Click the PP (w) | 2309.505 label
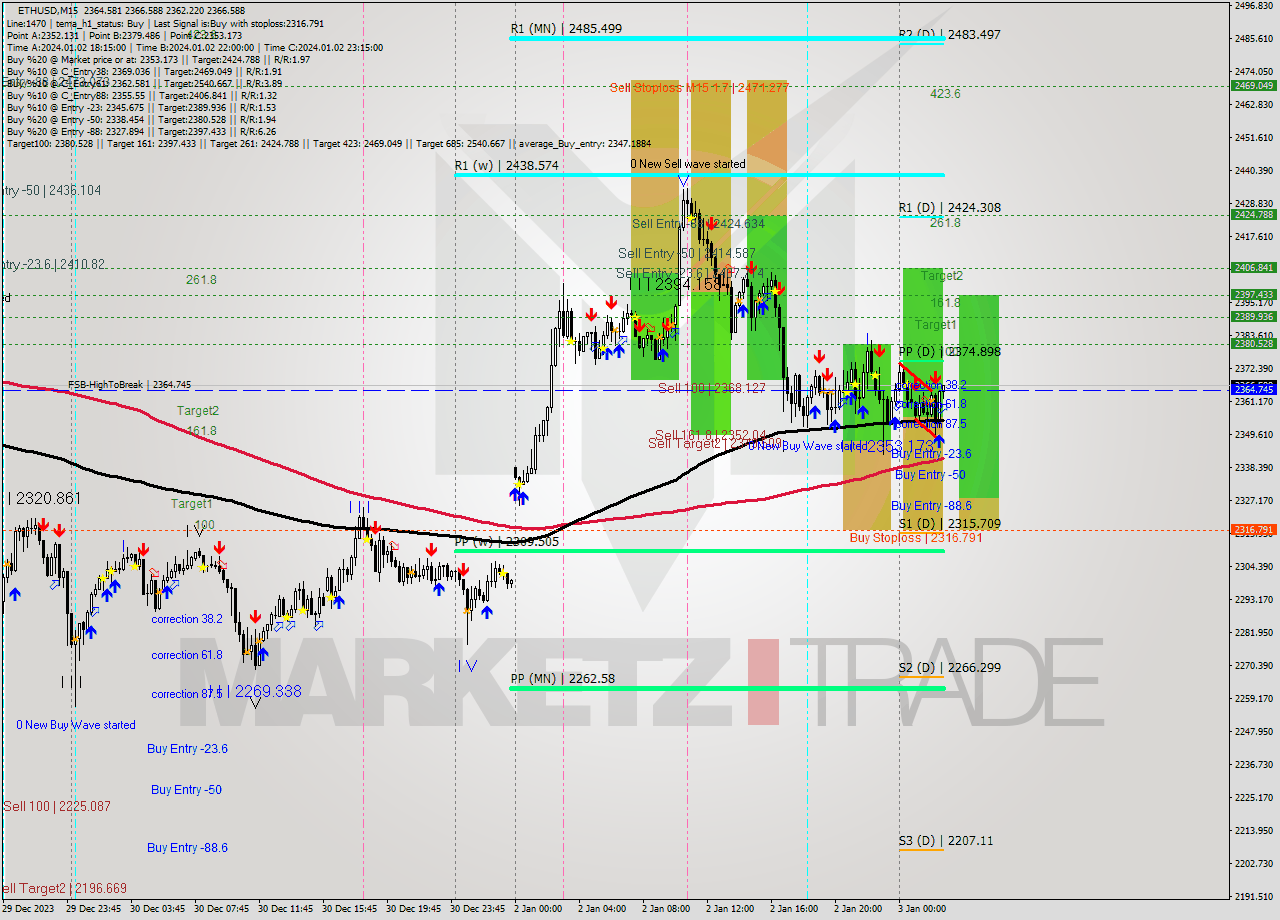Image resolution: width=1280 pixels, height=920 pixels. click(506, 541)
